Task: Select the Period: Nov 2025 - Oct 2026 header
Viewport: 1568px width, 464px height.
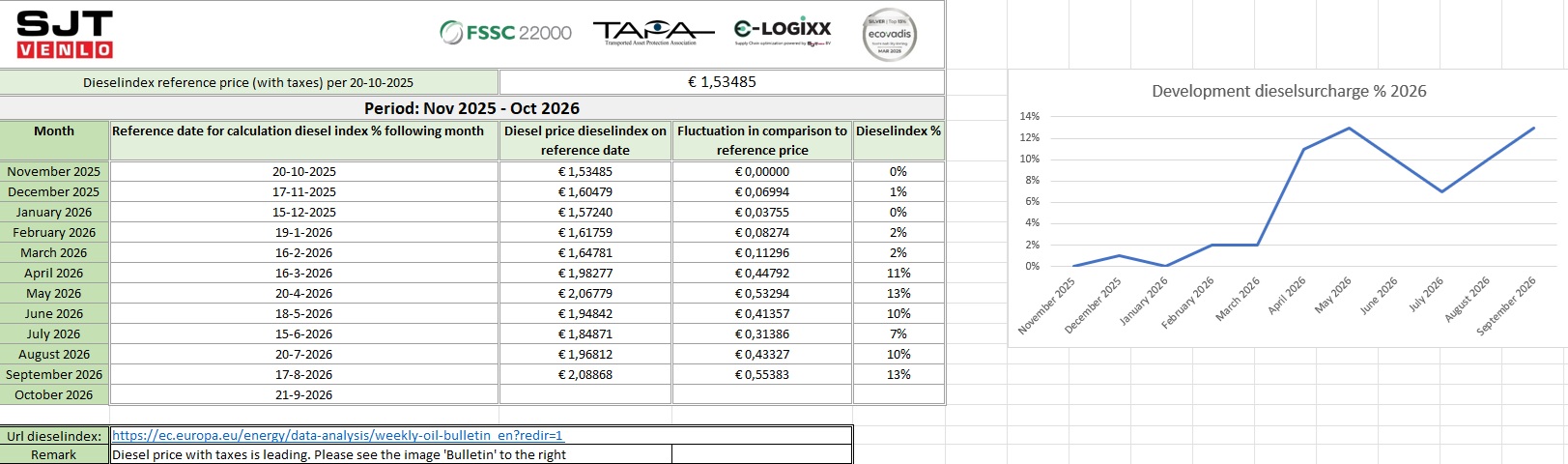Action: (472, 108)
